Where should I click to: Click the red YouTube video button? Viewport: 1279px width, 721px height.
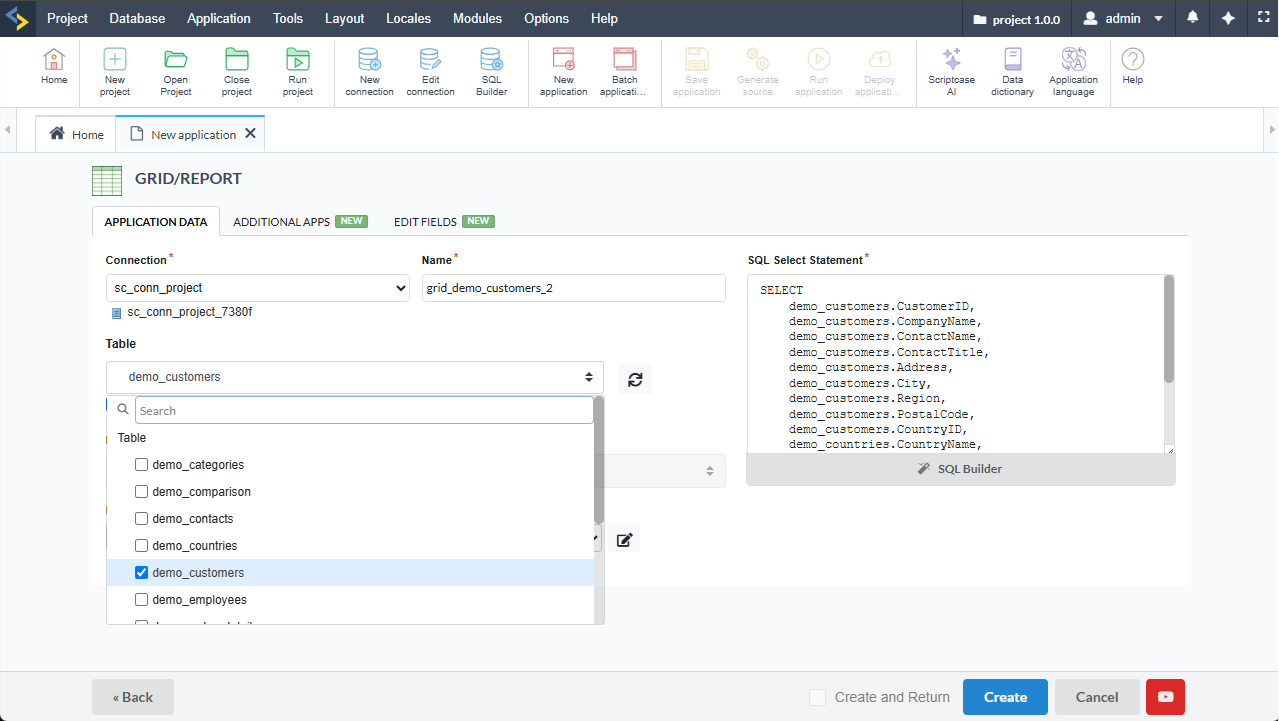click(x=1166, y=697)
